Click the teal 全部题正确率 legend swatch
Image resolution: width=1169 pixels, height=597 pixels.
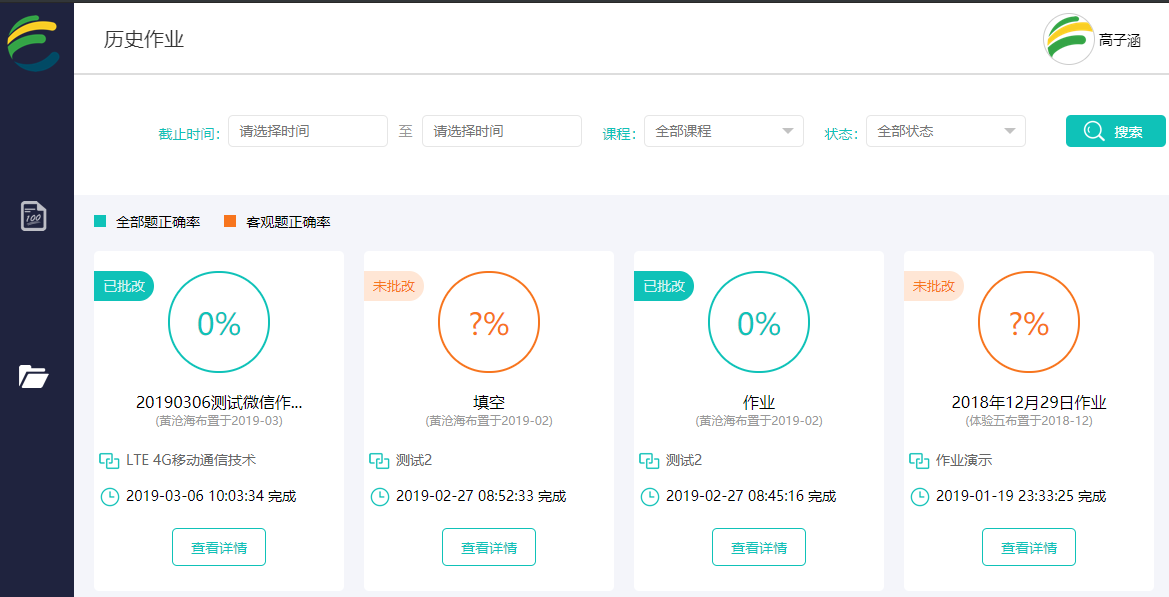(x=100, y=222)
